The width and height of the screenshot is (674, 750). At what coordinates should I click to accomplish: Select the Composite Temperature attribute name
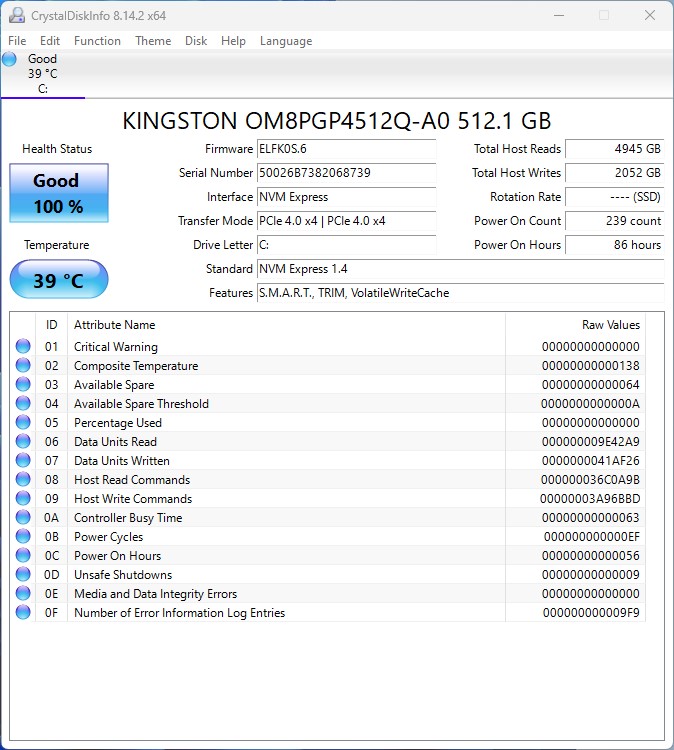tap(136, 366)
